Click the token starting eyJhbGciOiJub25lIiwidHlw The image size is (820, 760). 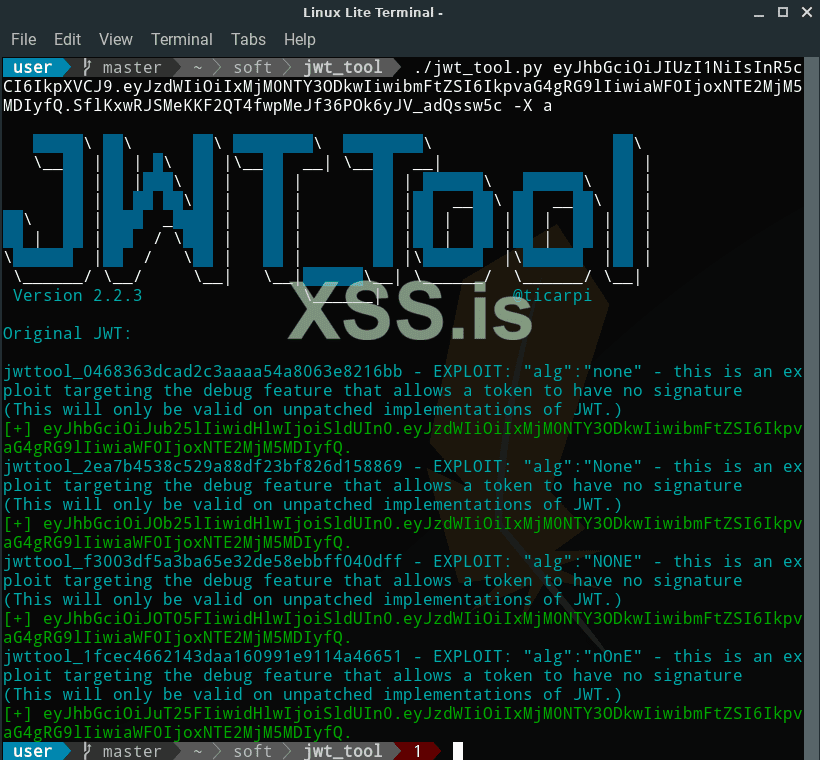click(403, 438)
